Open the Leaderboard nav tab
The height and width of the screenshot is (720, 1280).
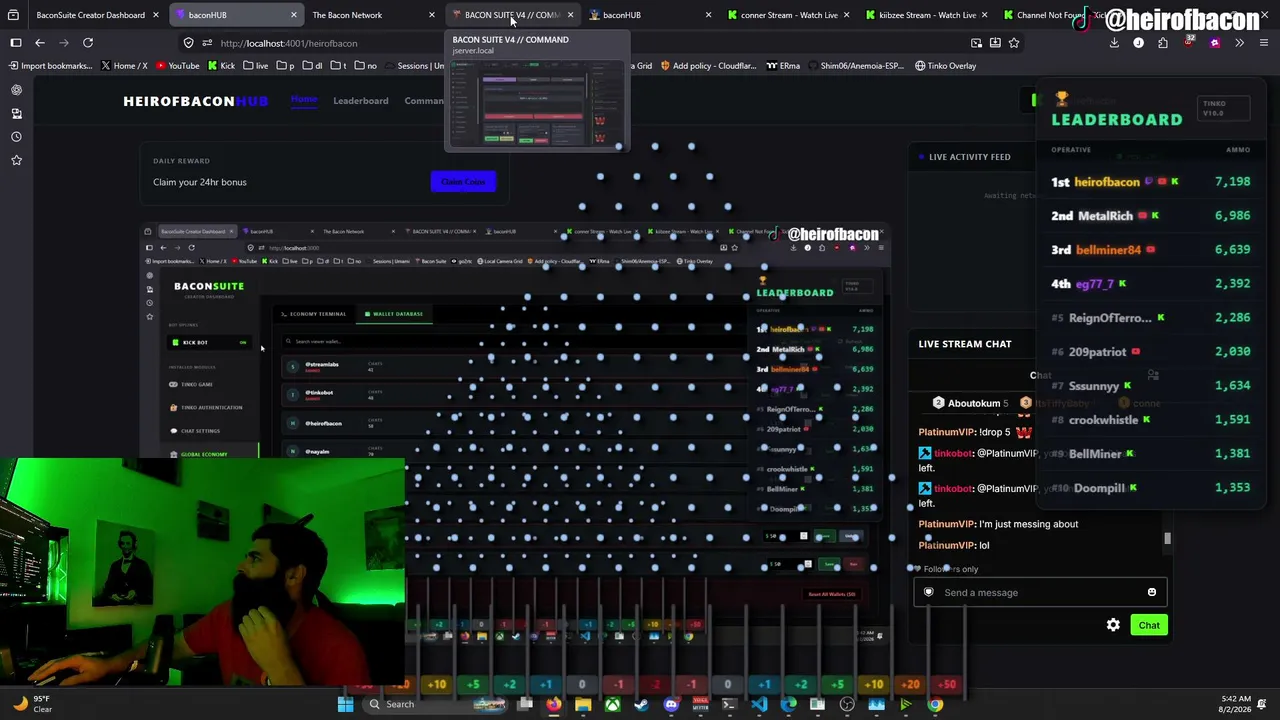(x=361, y=101)
